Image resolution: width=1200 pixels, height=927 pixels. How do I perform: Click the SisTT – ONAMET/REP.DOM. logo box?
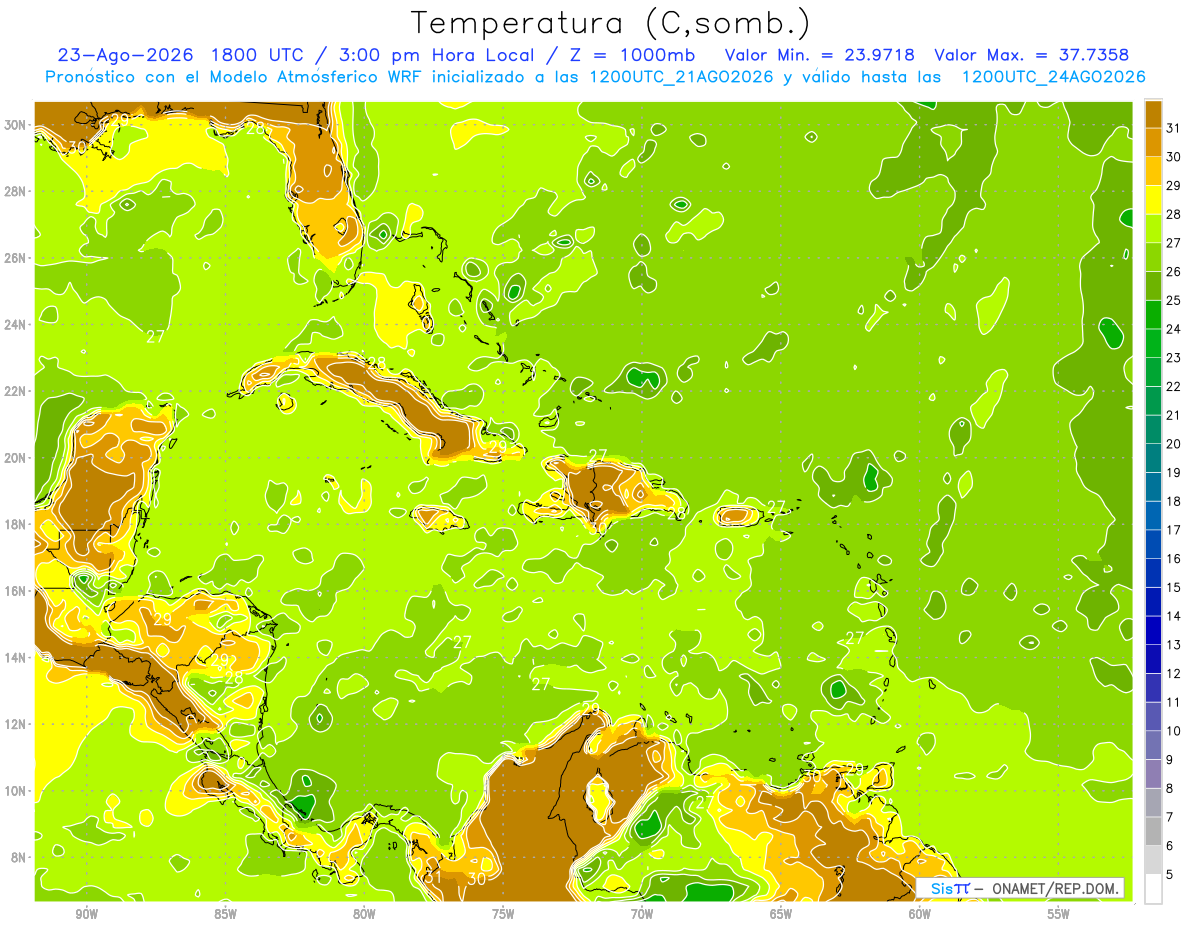(x=1021, y=888)
